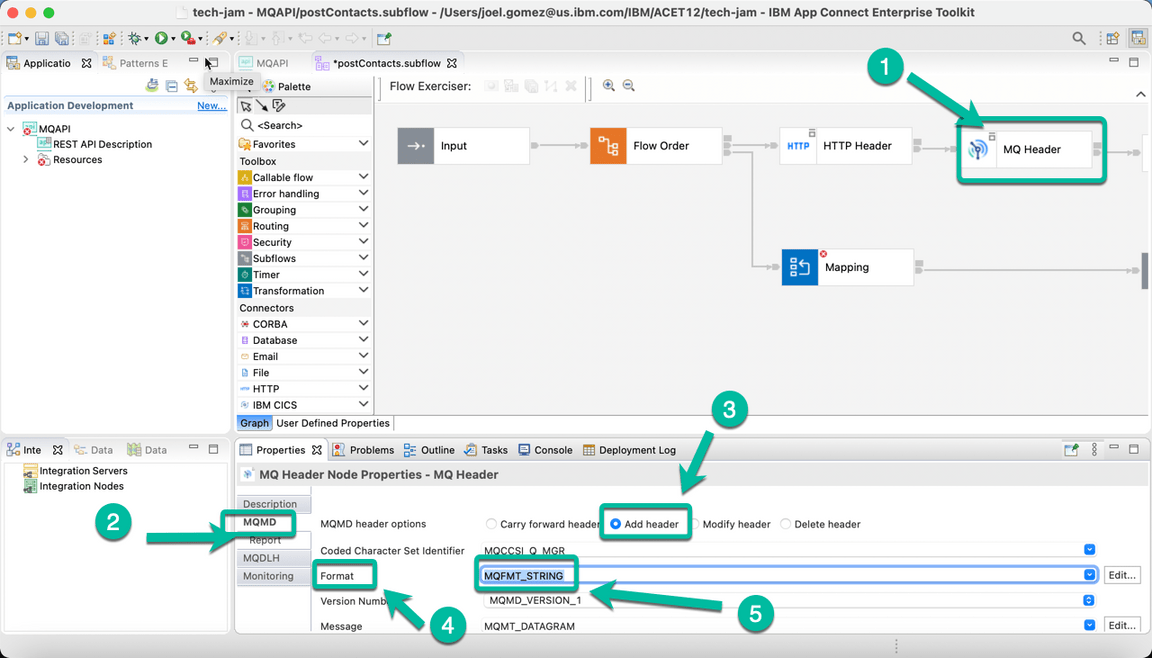
Task: Switch to the Problems tab
Action: coord(371,449)
